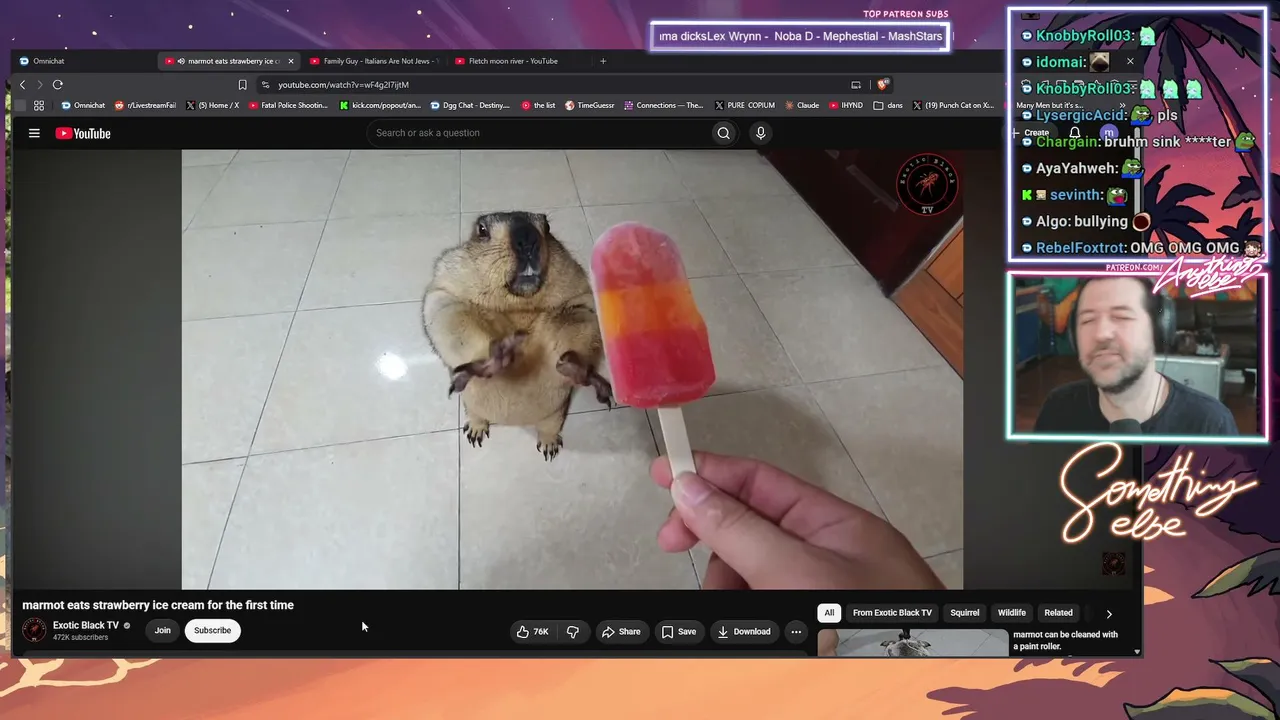The height and width of the screenshot is (720, 1280).
Task: Expand the 'dans' bookmarks folder
Action: click(888, 105)
